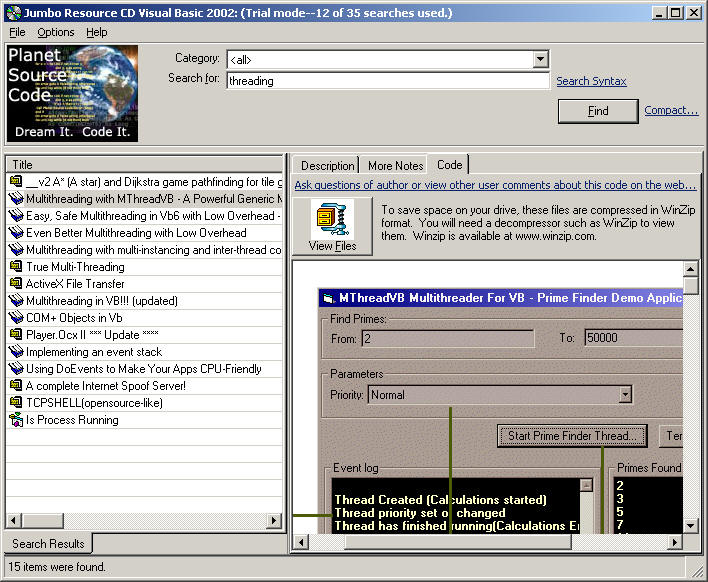Click the results list horizontal scrollbar thumb

[42, 520]
